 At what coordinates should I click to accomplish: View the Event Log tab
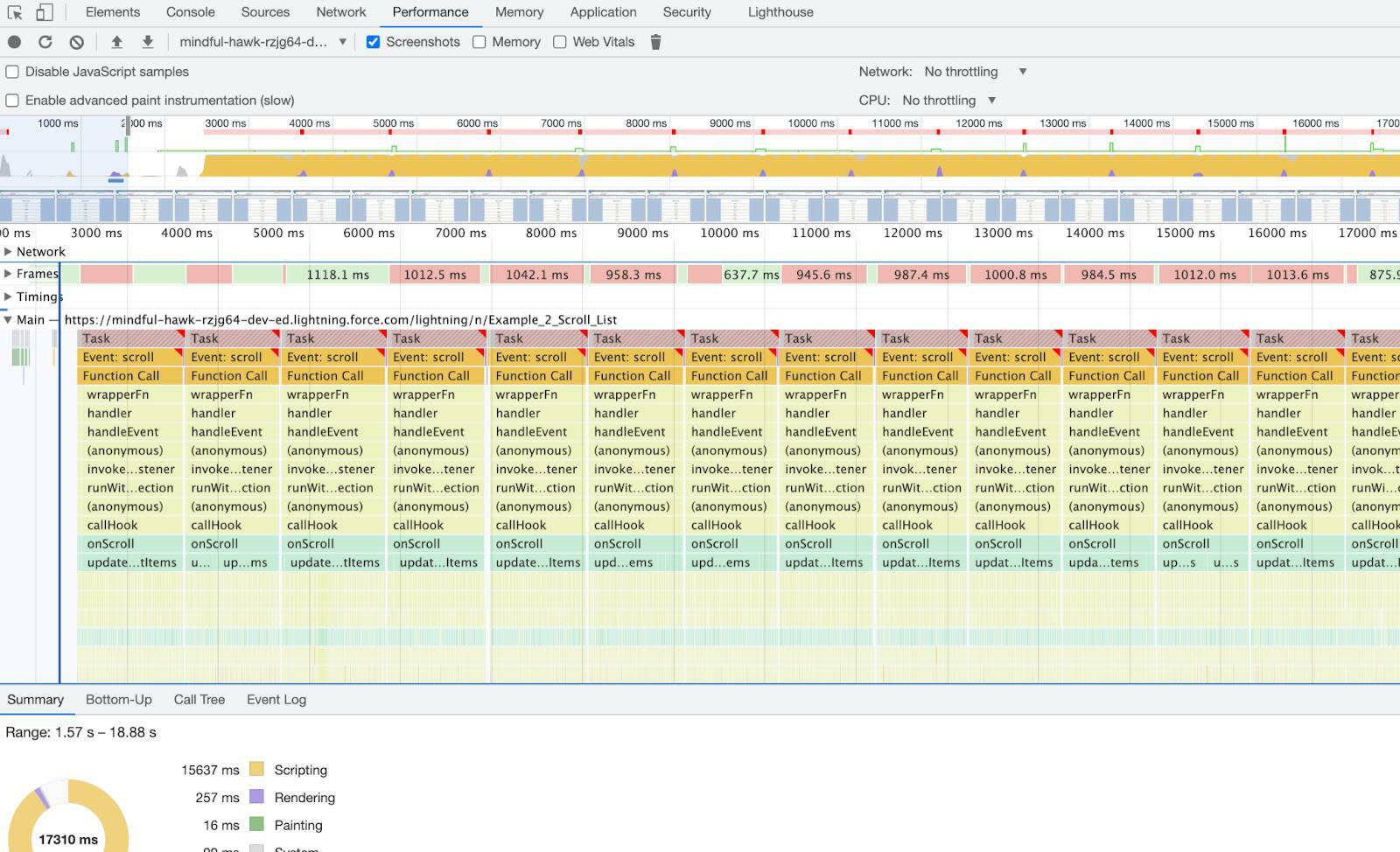coord(276,700)
